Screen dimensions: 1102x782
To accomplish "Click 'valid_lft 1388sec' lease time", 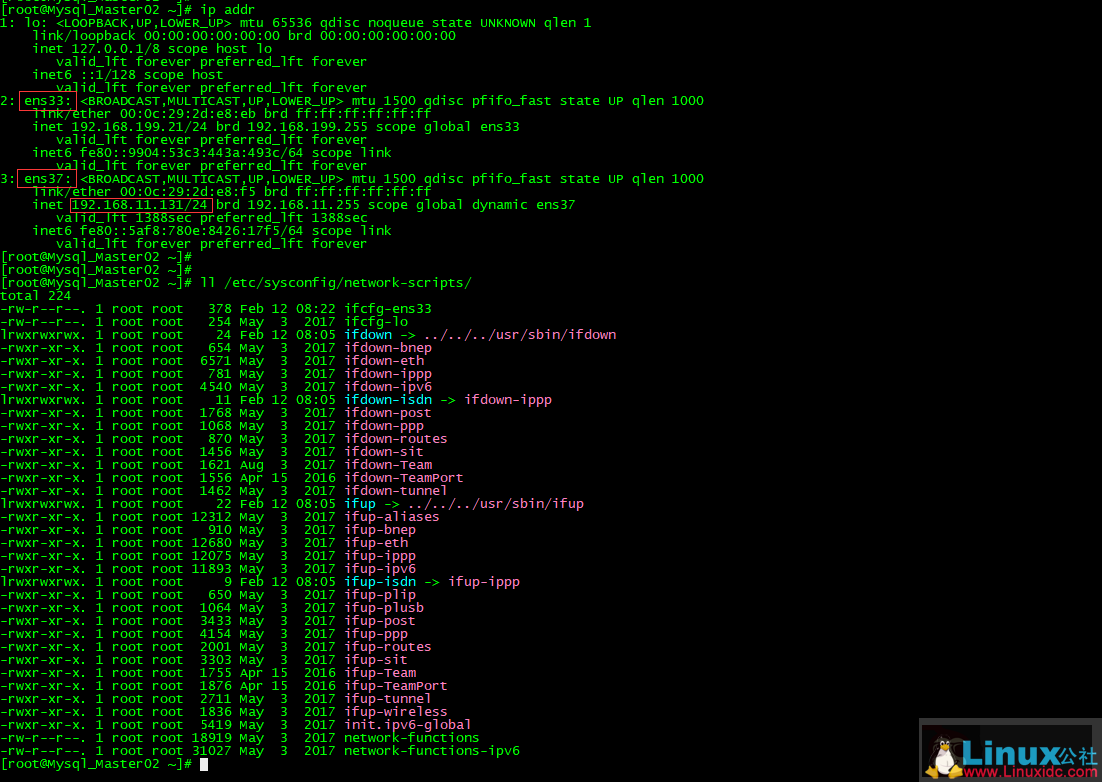I will (124, 218).
